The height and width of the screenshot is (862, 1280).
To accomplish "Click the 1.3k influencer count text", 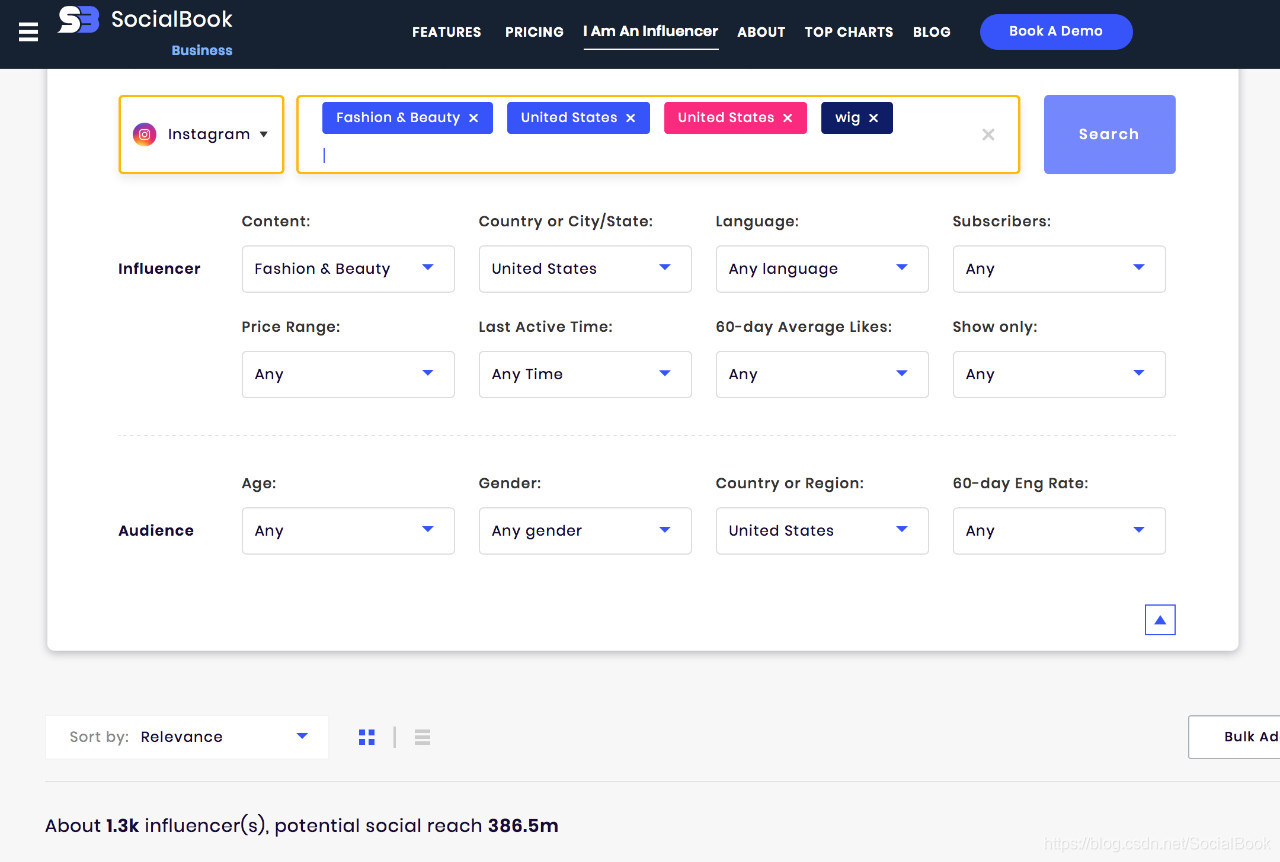I will (x=123, y=826).
